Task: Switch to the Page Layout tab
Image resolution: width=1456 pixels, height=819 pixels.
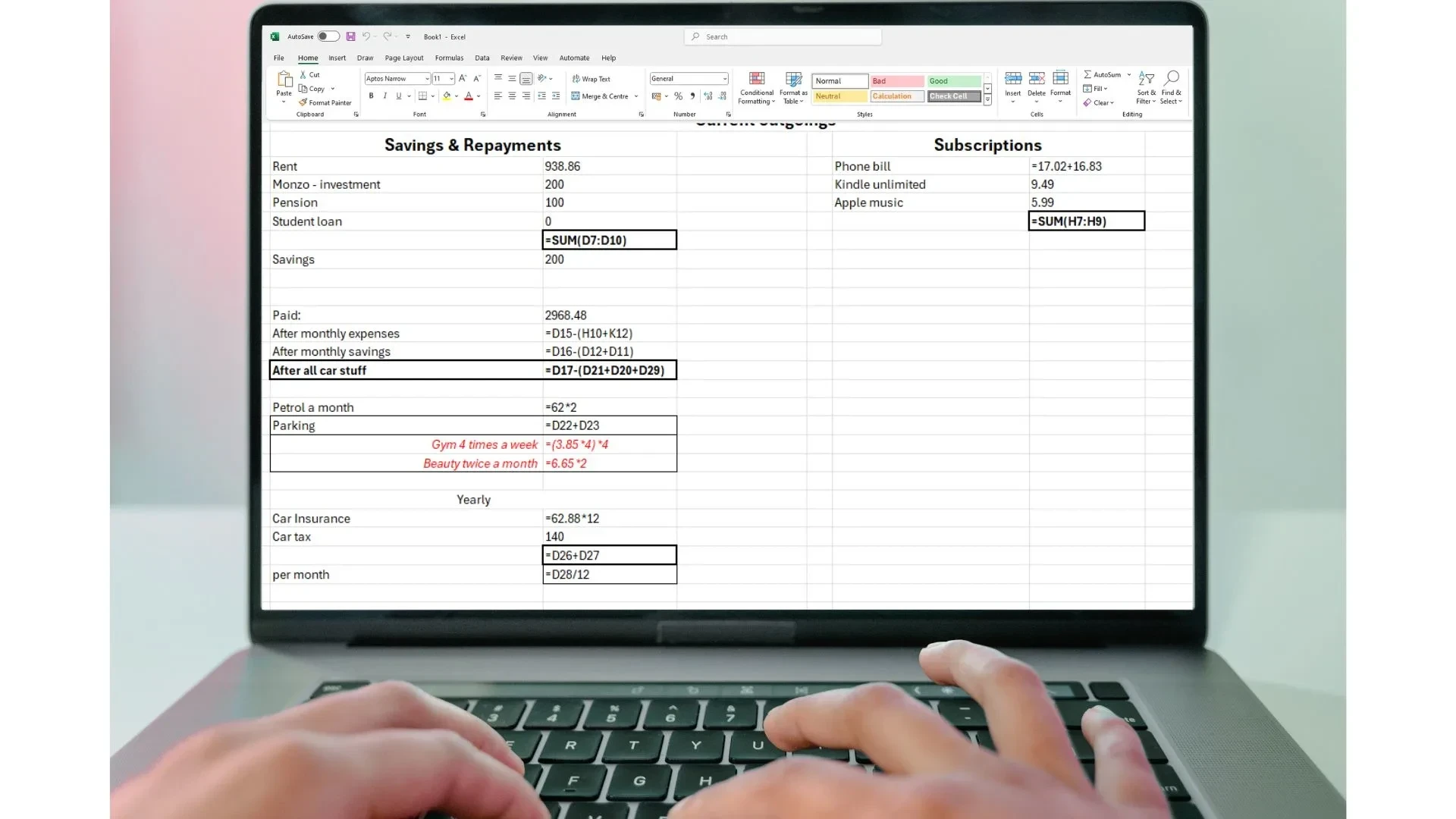Action: pyautogui.click(x=403, y=58)
